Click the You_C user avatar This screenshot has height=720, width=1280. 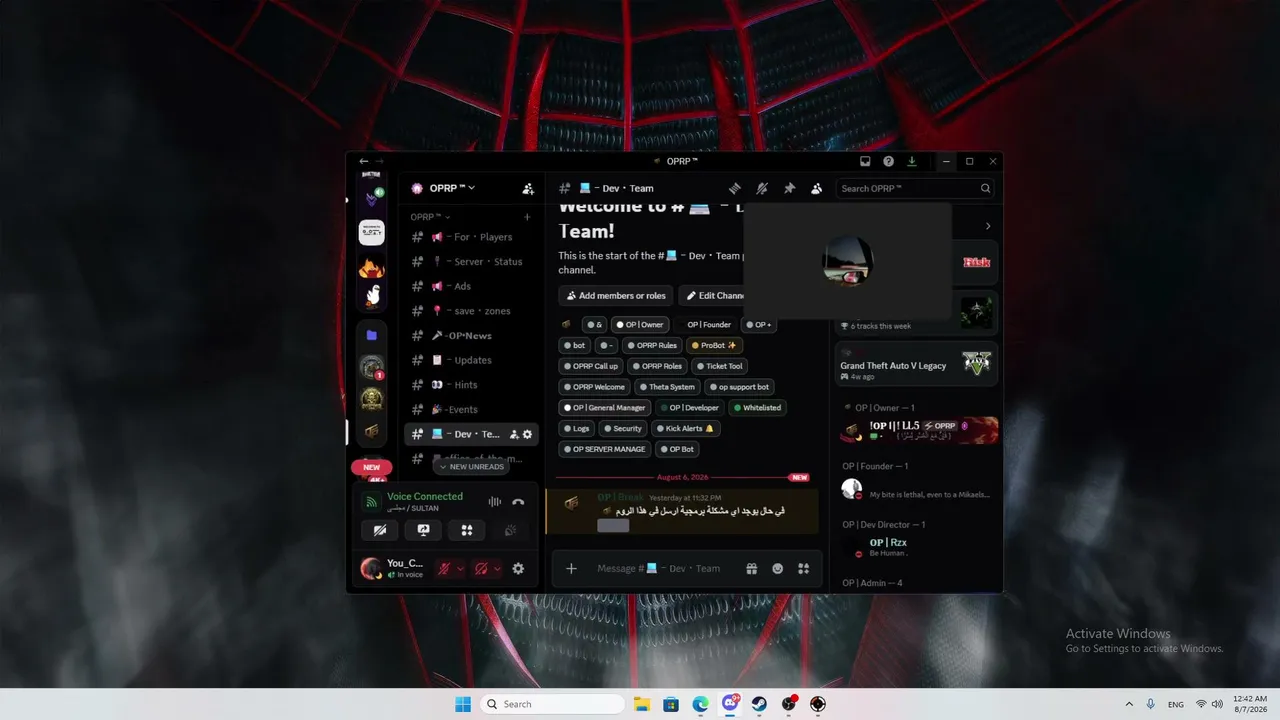(x=371, y=568)
